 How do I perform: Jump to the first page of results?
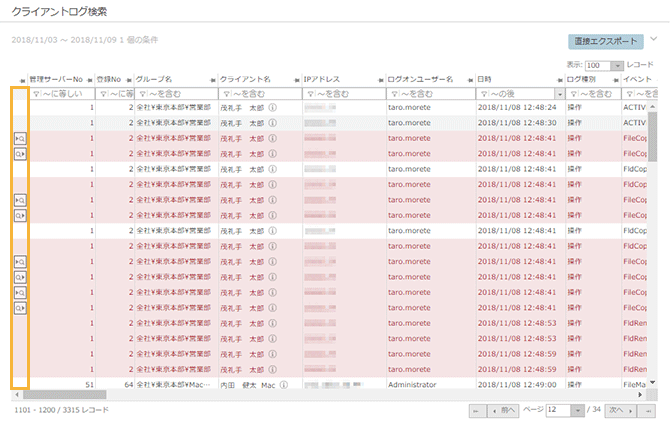point(477,410)
